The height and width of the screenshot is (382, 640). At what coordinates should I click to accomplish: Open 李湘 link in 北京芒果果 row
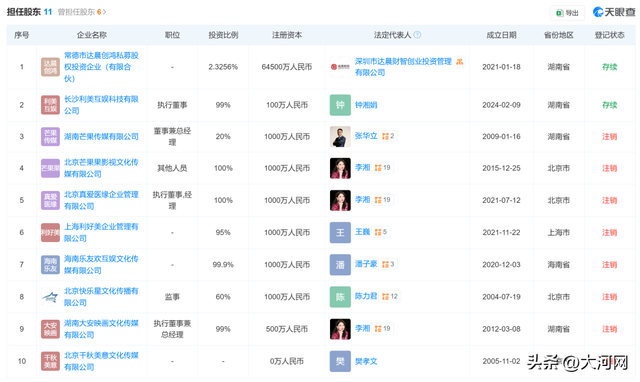coord(362,167)
